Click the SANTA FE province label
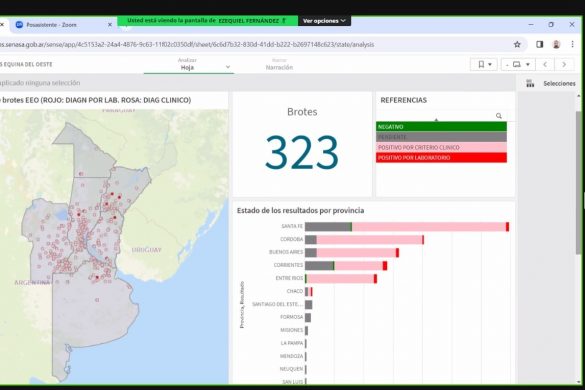Viewport: 585px width, 390px height. tap(292, 227)
